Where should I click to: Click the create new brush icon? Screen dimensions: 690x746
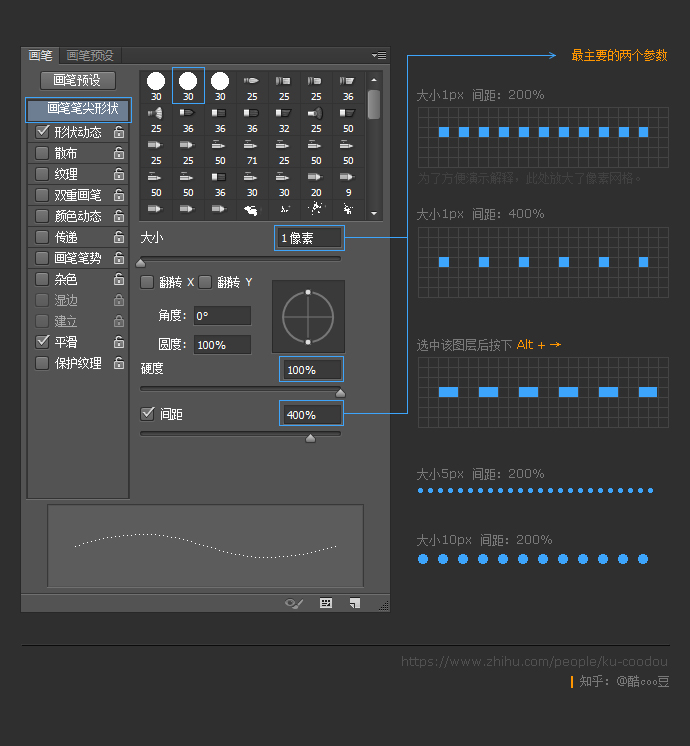pos(355,603)
